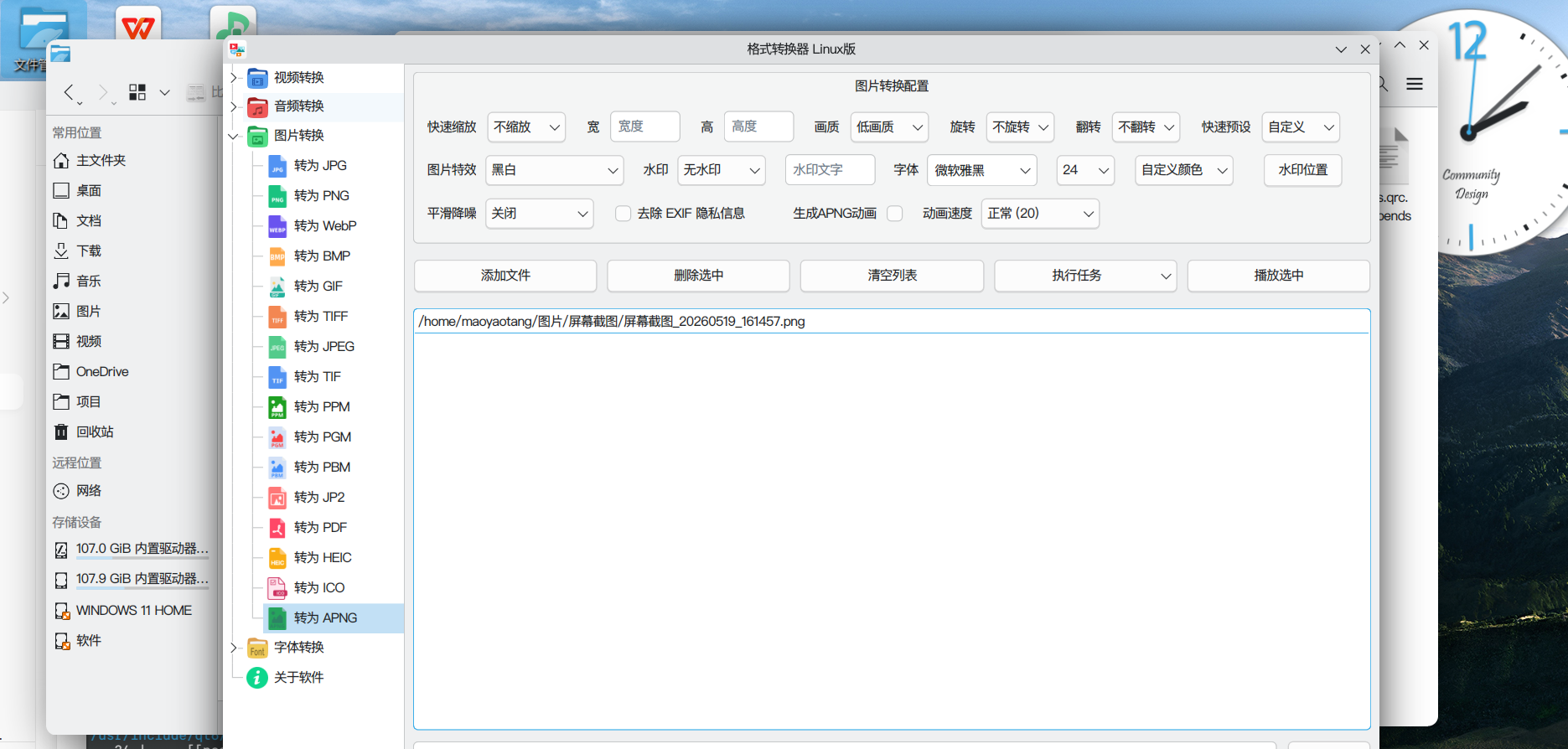Open 平滑降噪 dropdown showing 关闭
The image size is (1568, 749).
[x=540, y=214]
